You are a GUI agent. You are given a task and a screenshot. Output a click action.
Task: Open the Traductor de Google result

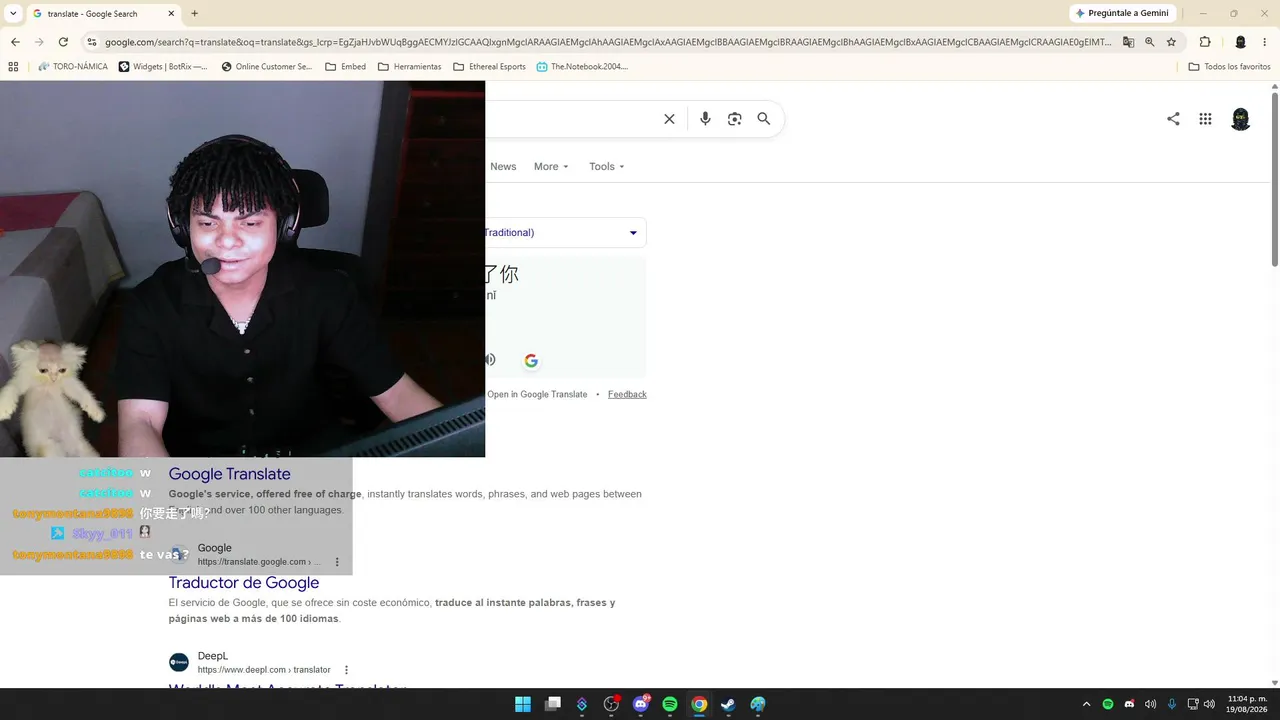[x=244, y=583]
